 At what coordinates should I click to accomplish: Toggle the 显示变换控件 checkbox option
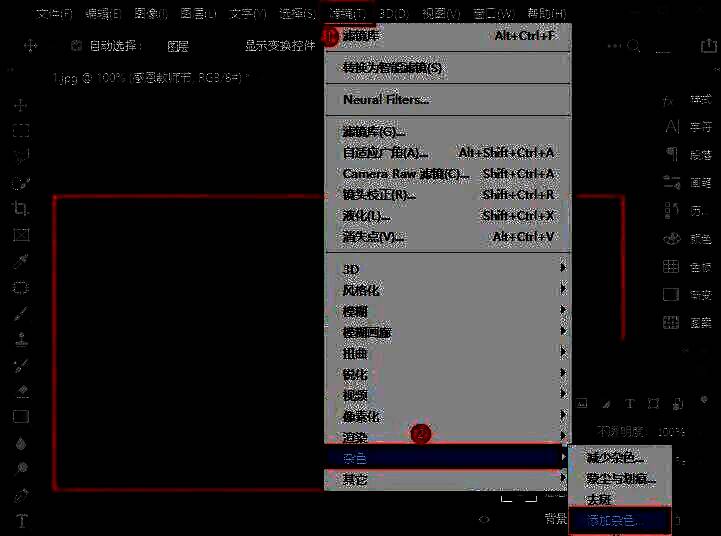[280, 46]
